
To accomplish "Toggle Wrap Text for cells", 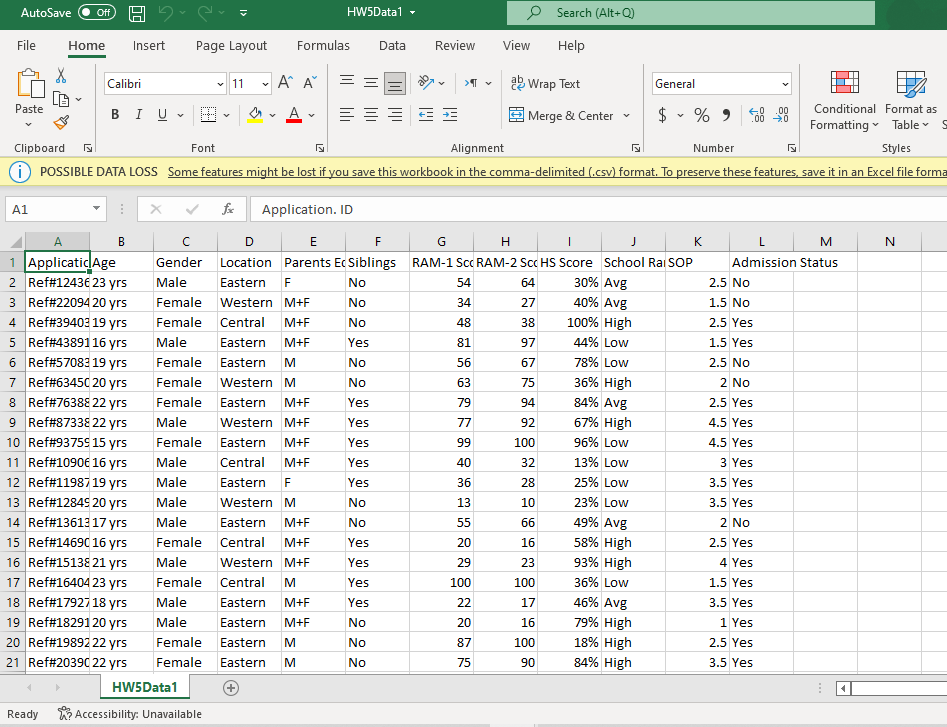I will (x=545, y=84).
